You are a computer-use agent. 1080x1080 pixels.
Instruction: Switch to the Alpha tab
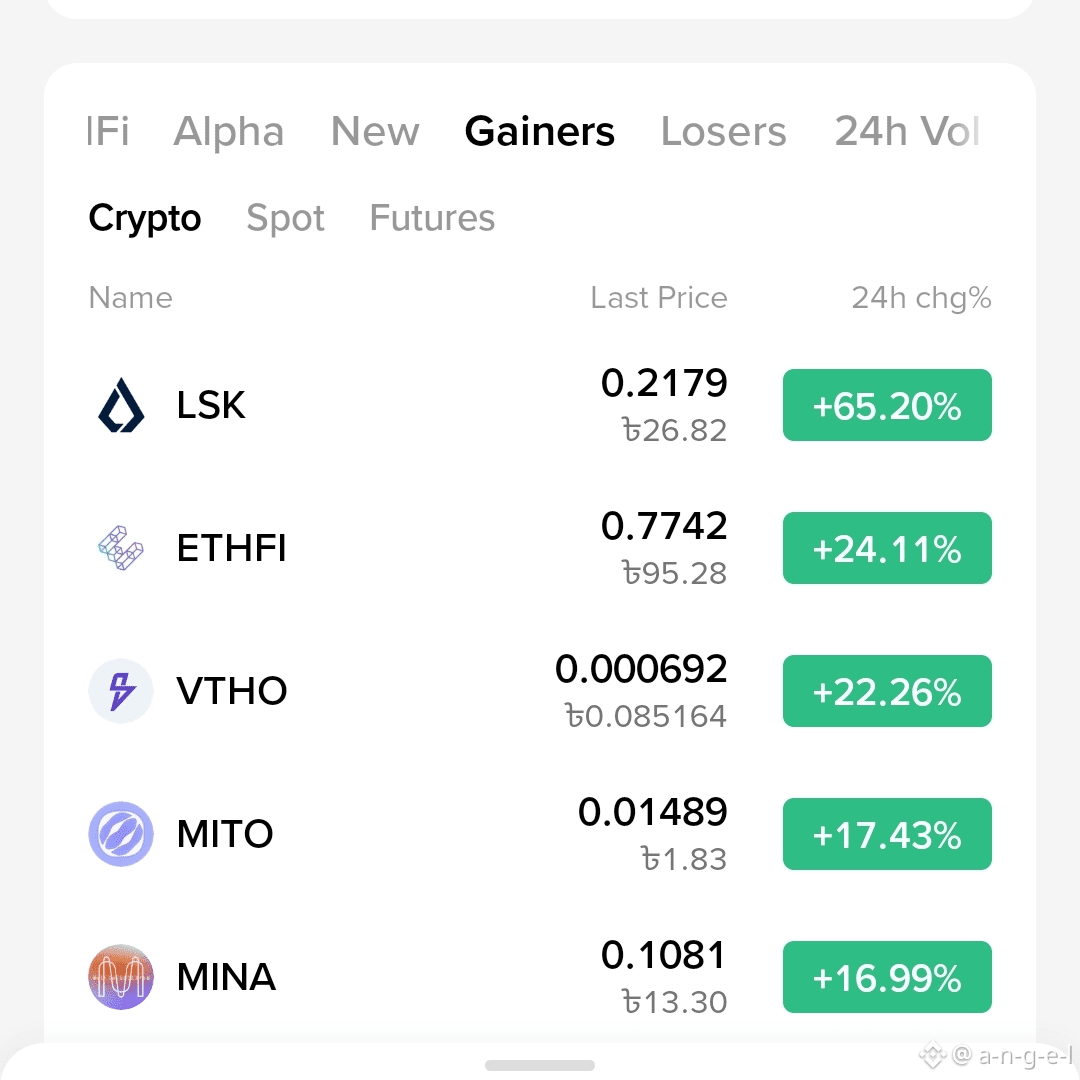pos(229,131)
